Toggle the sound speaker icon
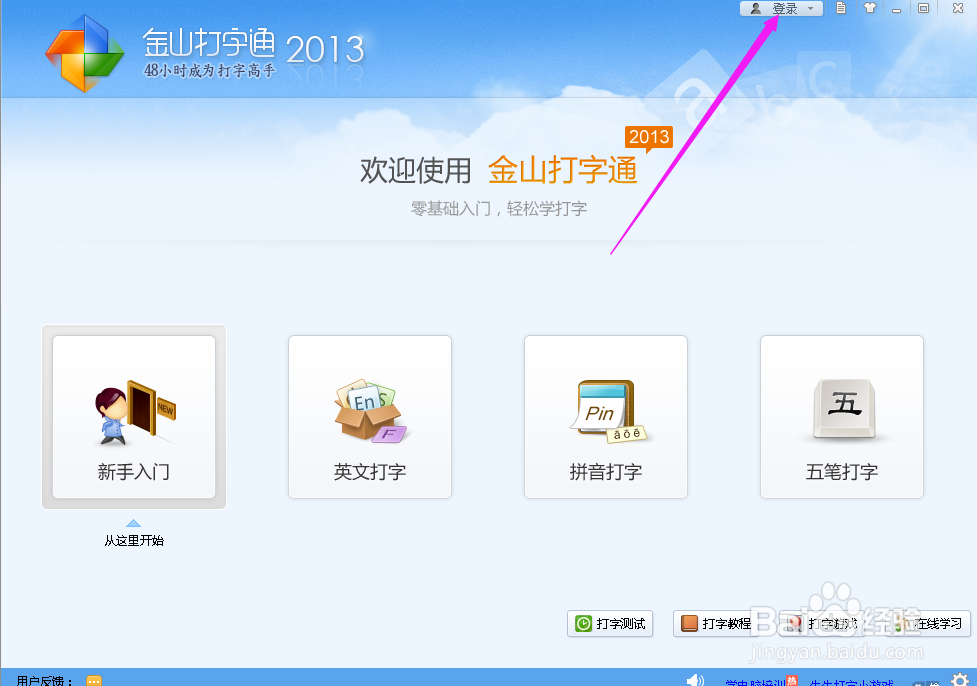Image resolution: width=977 pixels, height=686 pixels. [695, 680]
